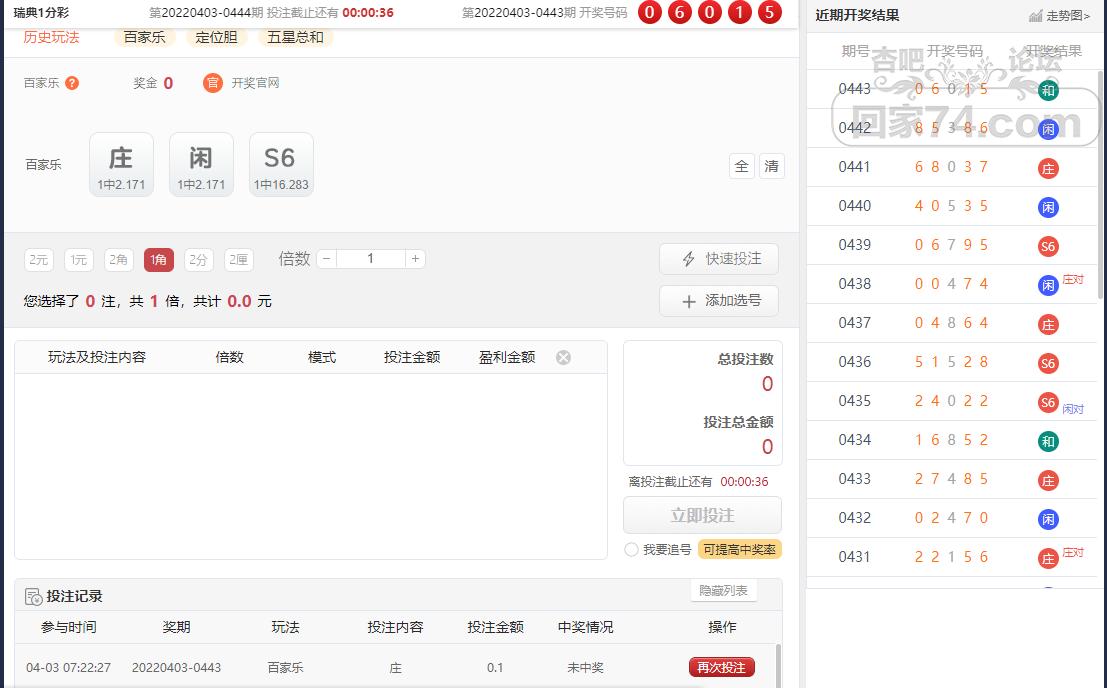Click the clear-list X icon in bet table header

click(563, 358)
